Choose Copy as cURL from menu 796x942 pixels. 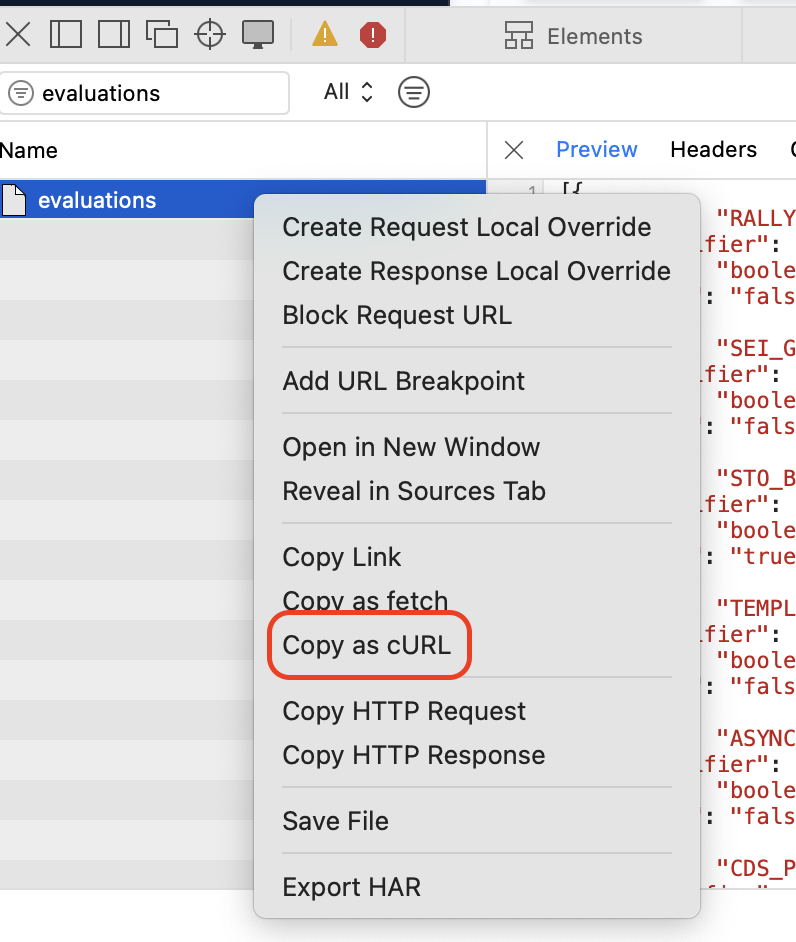tap(367, 645)
